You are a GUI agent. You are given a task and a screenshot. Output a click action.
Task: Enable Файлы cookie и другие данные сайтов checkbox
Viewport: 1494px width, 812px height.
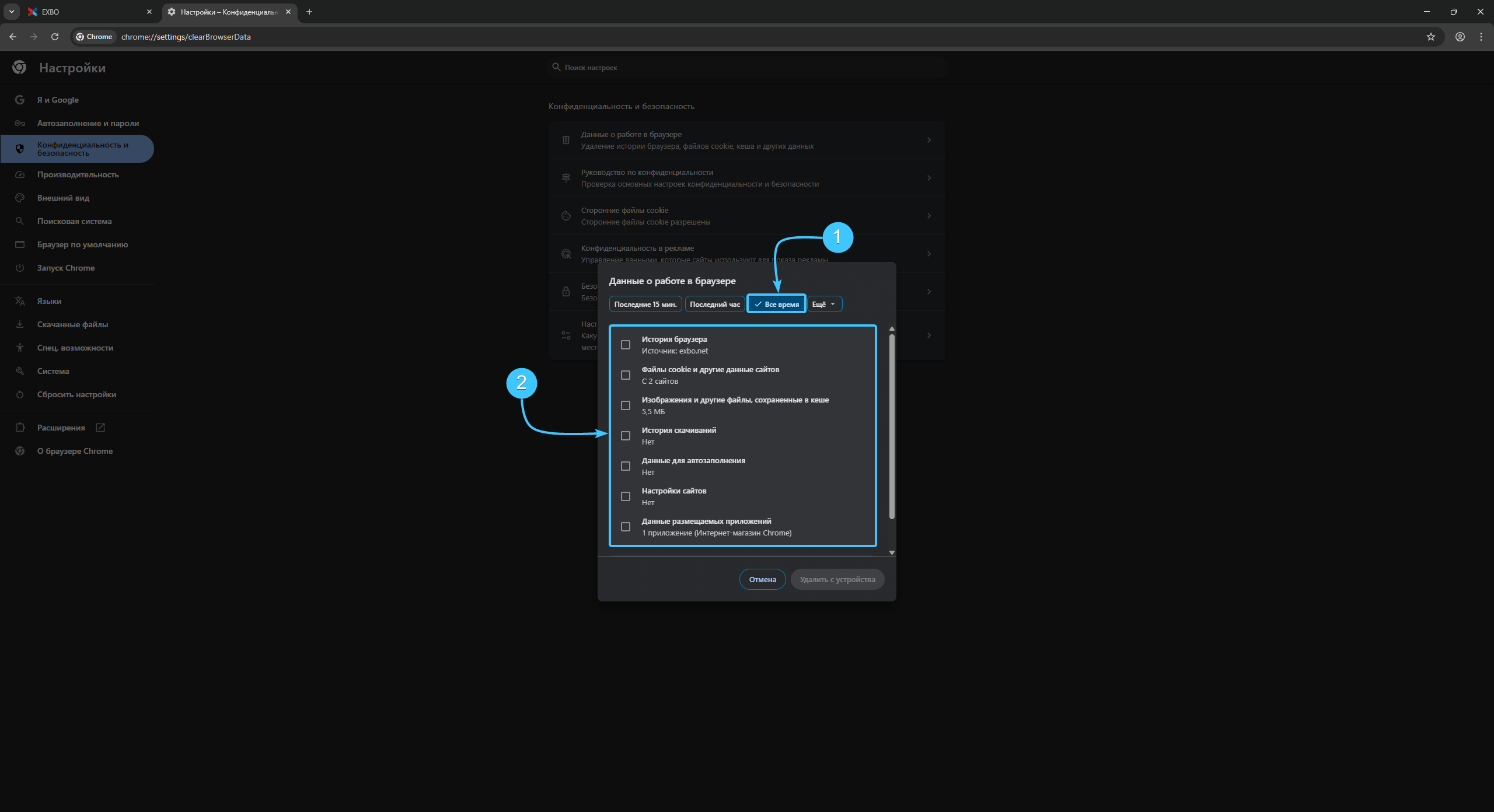pyautogui.click(x=626, y=375)
